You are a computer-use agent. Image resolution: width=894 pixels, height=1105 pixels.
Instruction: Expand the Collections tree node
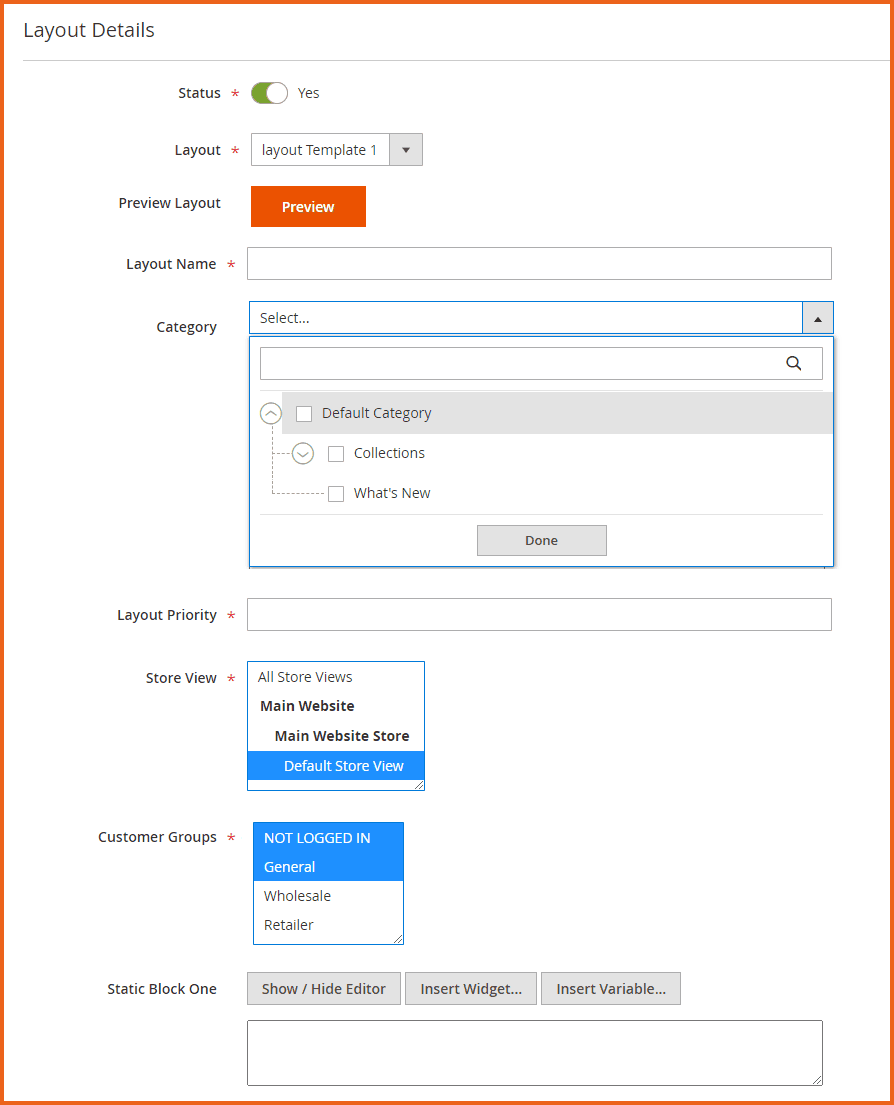[303, 454]
